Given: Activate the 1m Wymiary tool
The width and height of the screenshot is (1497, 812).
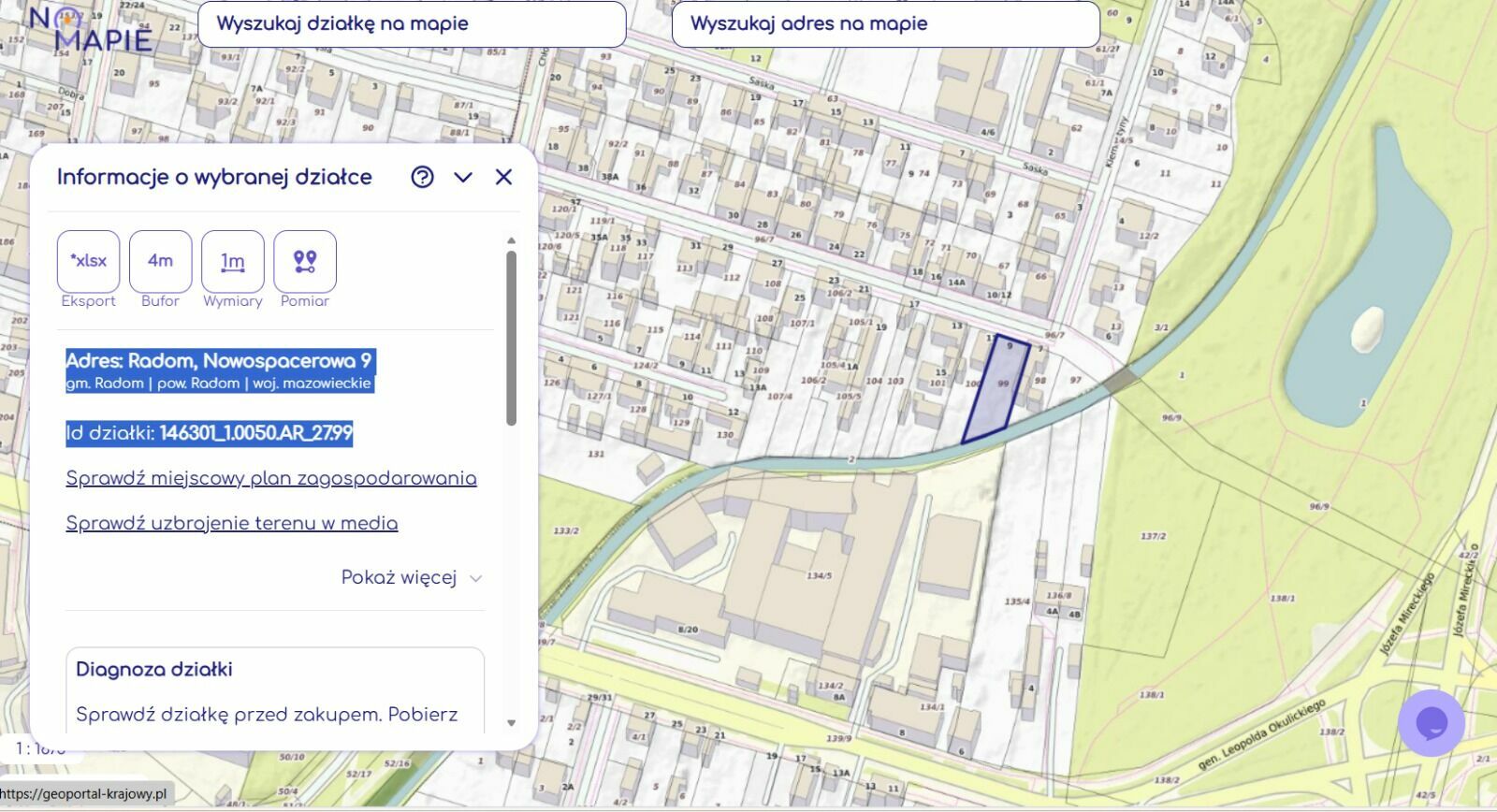Looking at the screenshot, I should [232, 261].
